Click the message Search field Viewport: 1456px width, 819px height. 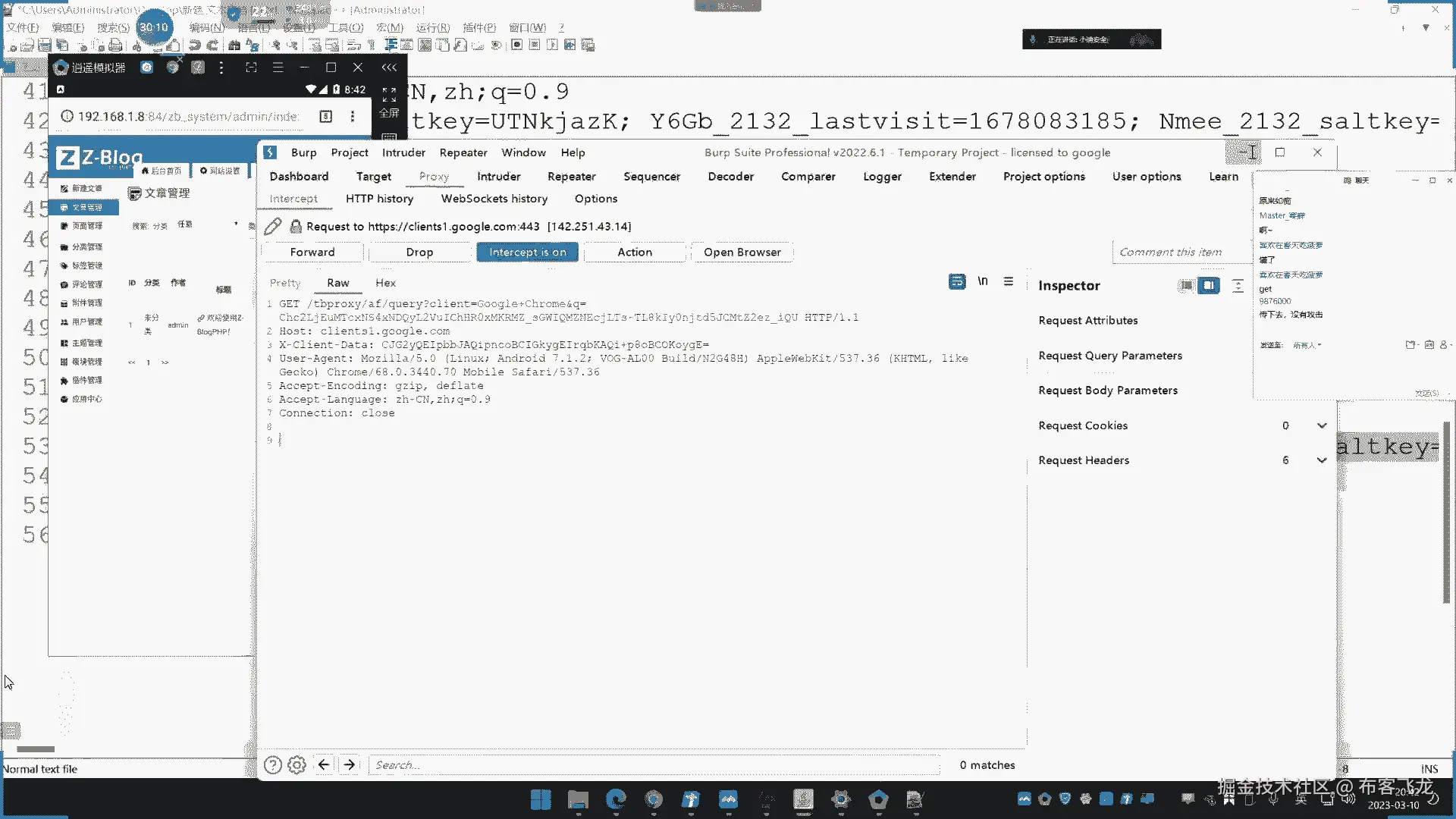[x=652, y=765]
